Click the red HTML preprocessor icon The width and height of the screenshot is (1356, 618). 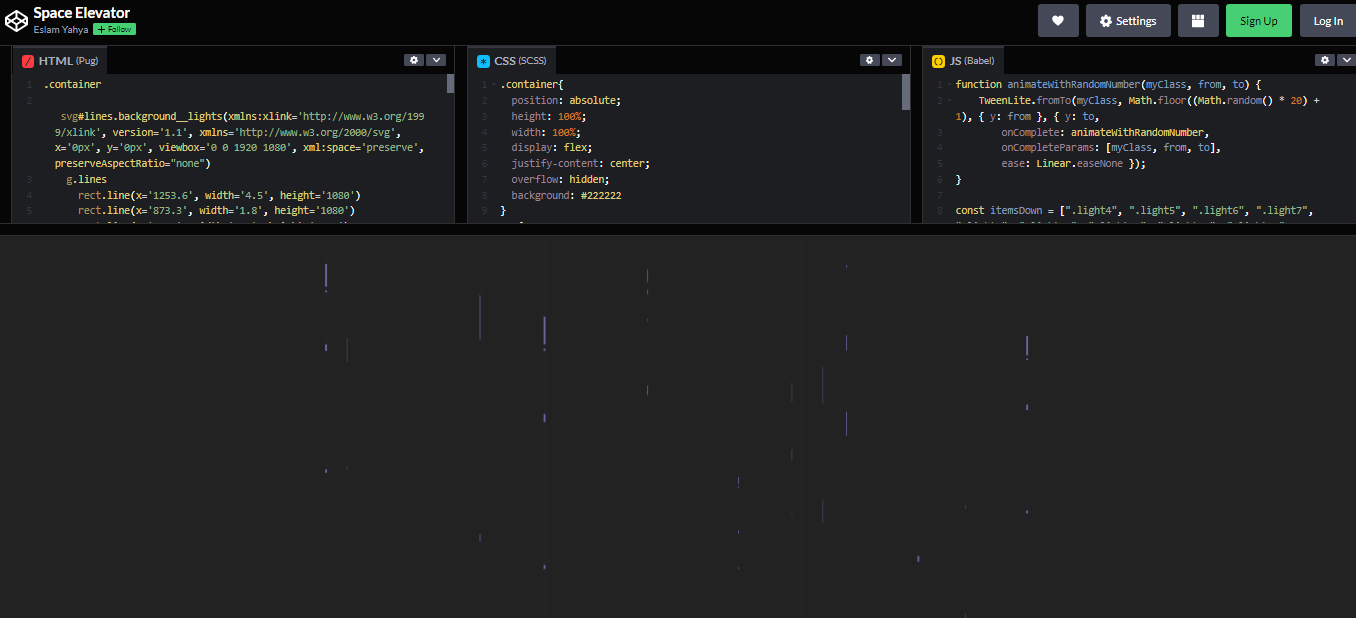click(27, 60)
